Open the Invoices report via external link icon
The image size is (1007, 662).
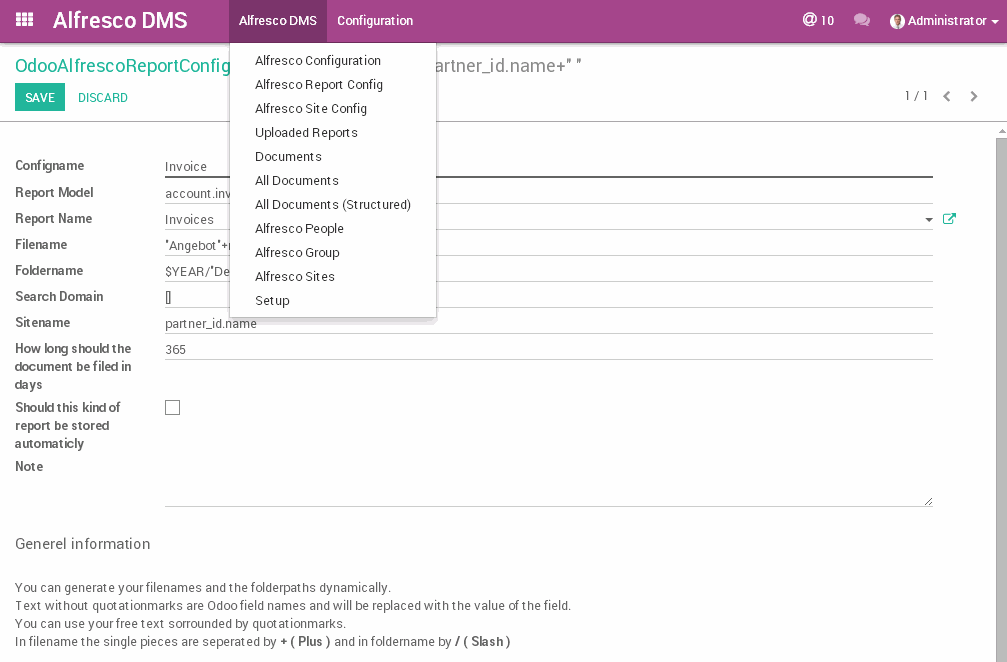[x=949, y=219]
